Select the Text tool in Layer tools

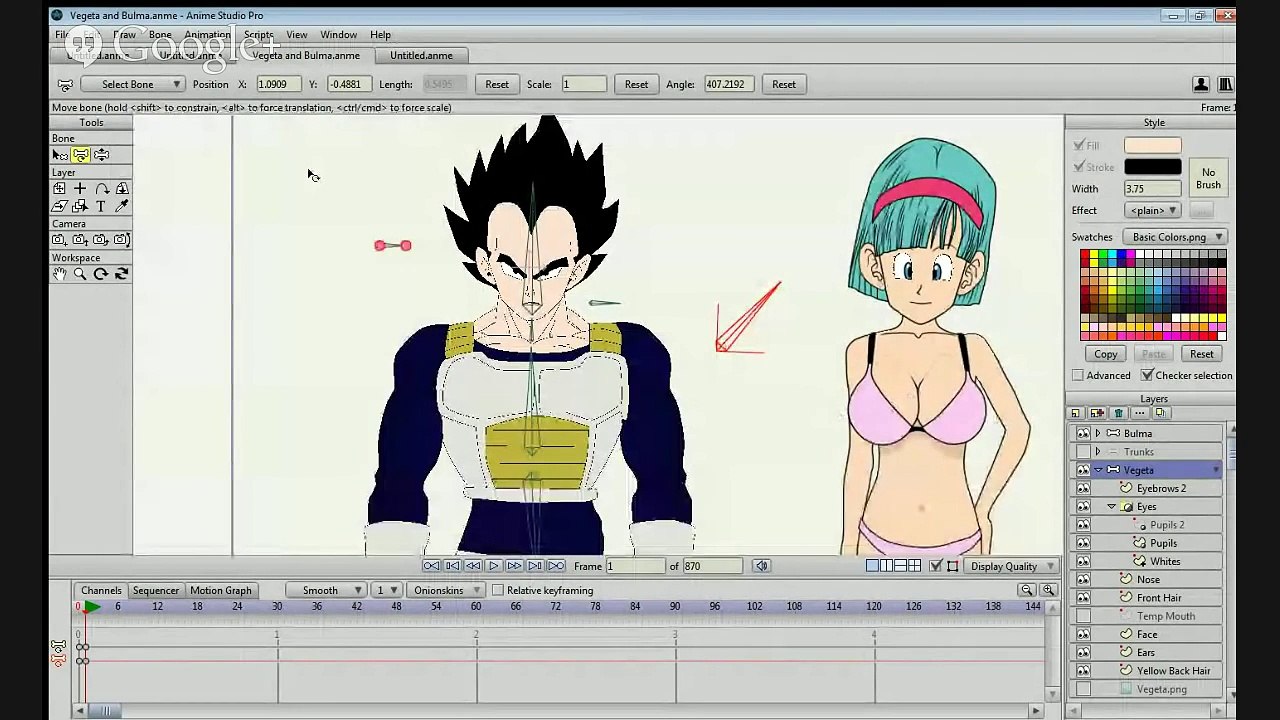[x=101, y=206]
